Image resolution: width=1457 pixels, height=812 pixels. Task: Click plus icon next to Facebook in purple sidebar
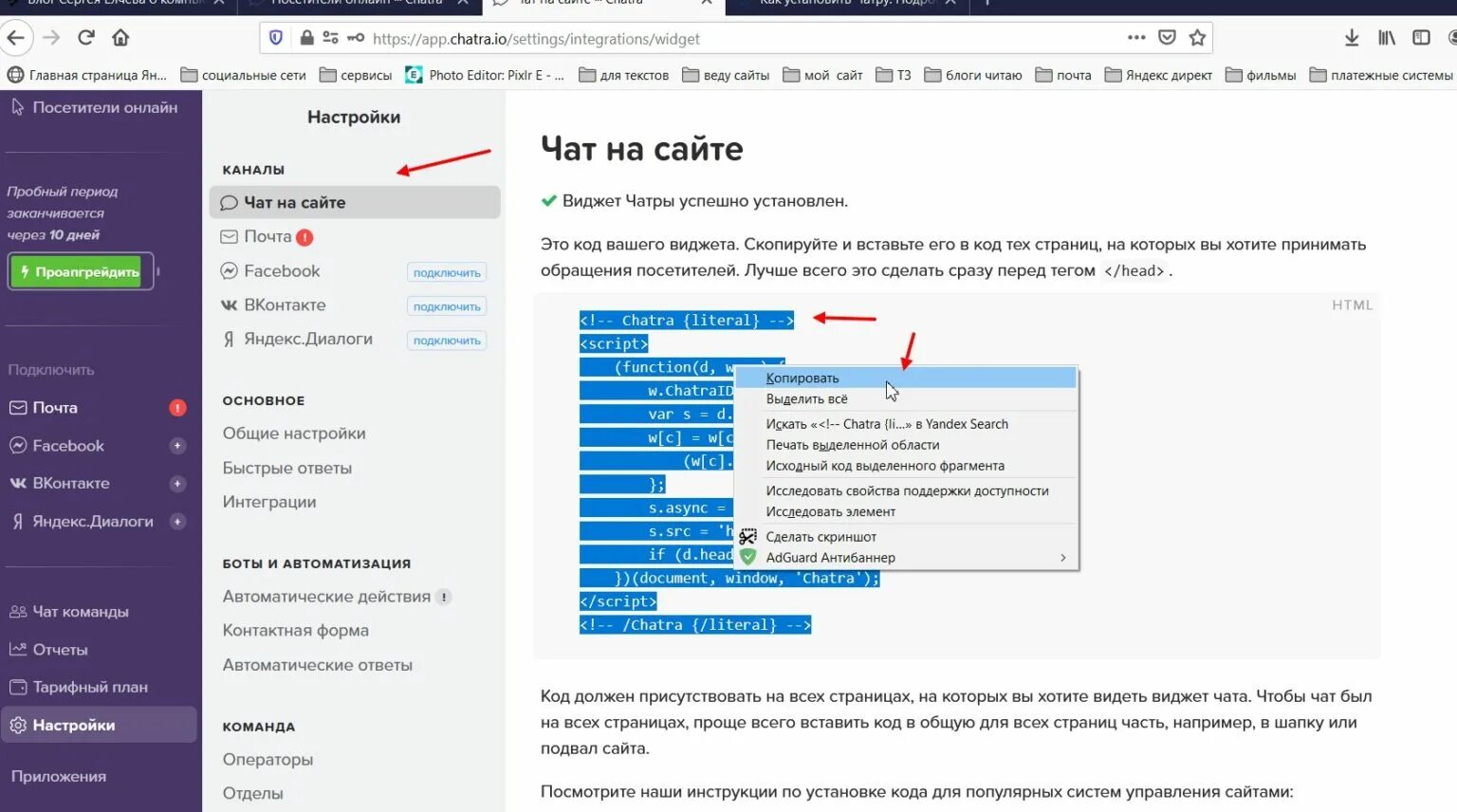point(177,446)
